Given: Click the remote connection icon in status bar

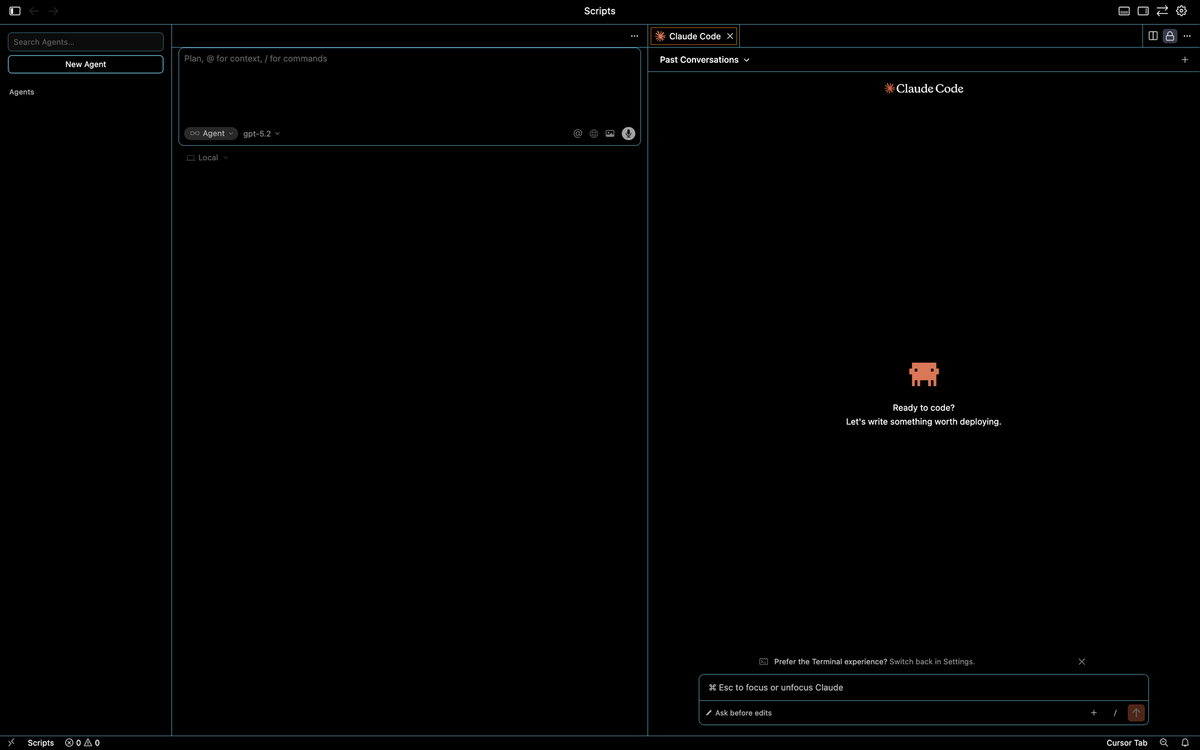Looking at the screenshot, I should coord(11,743).
